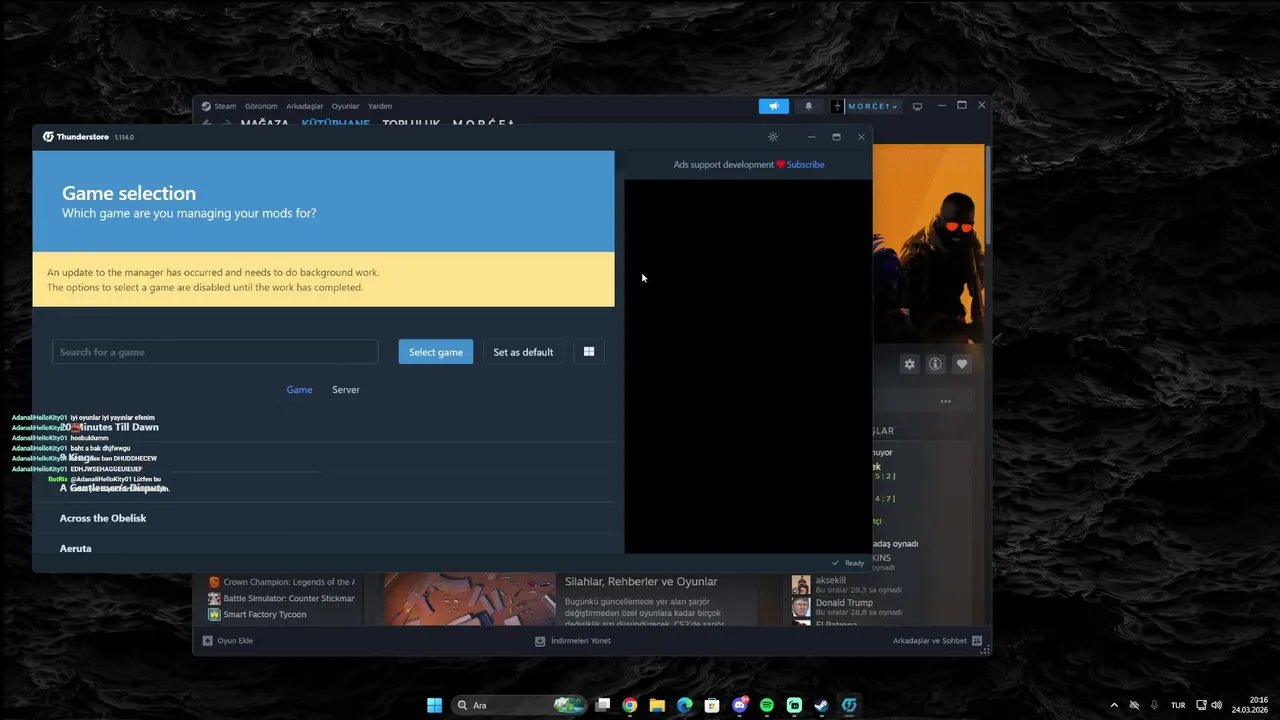Select Battle Simulator: Counter Stickman in Steam

pos(281,598)
